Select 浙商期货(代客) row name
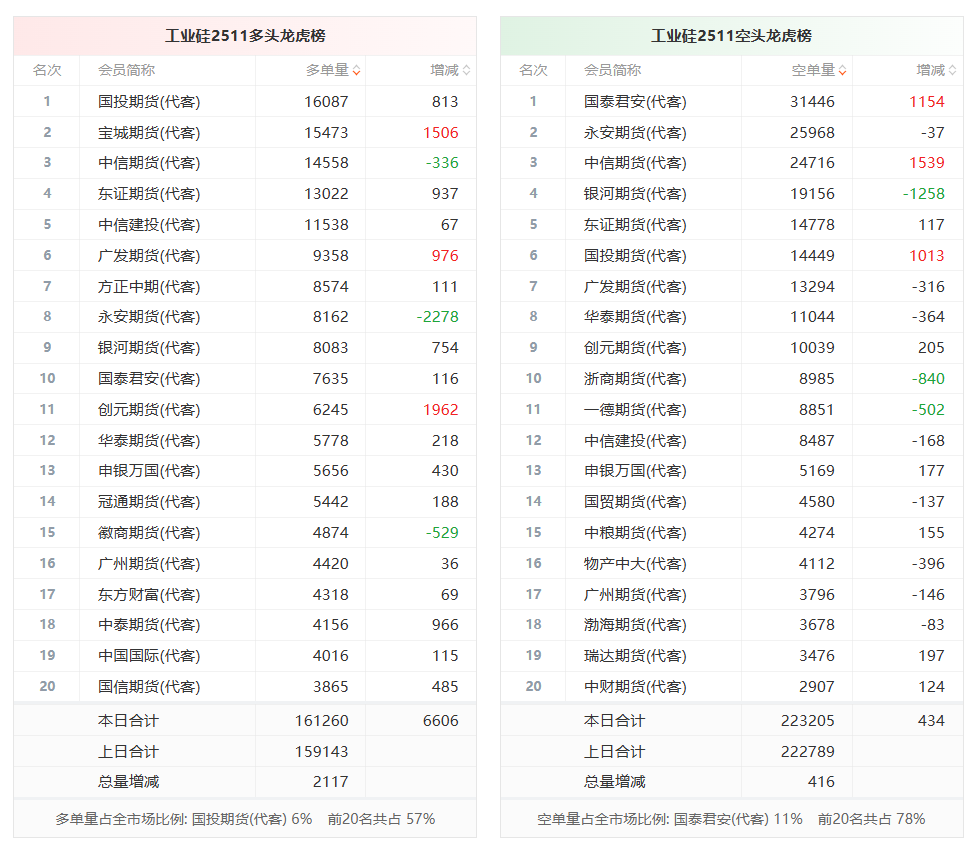This screenshot has width=977, height=849. coord(635,379)
